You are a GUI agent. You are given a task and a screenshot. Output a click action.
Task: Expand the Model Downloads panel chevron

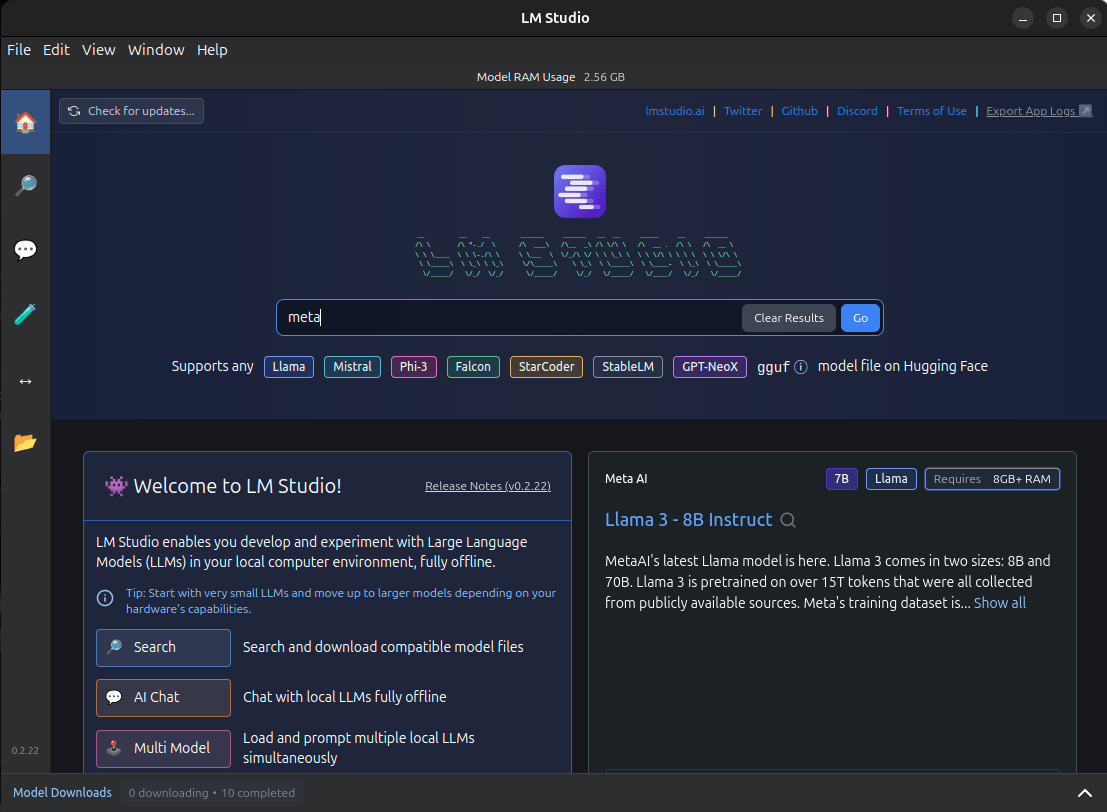coord(1084,793)
